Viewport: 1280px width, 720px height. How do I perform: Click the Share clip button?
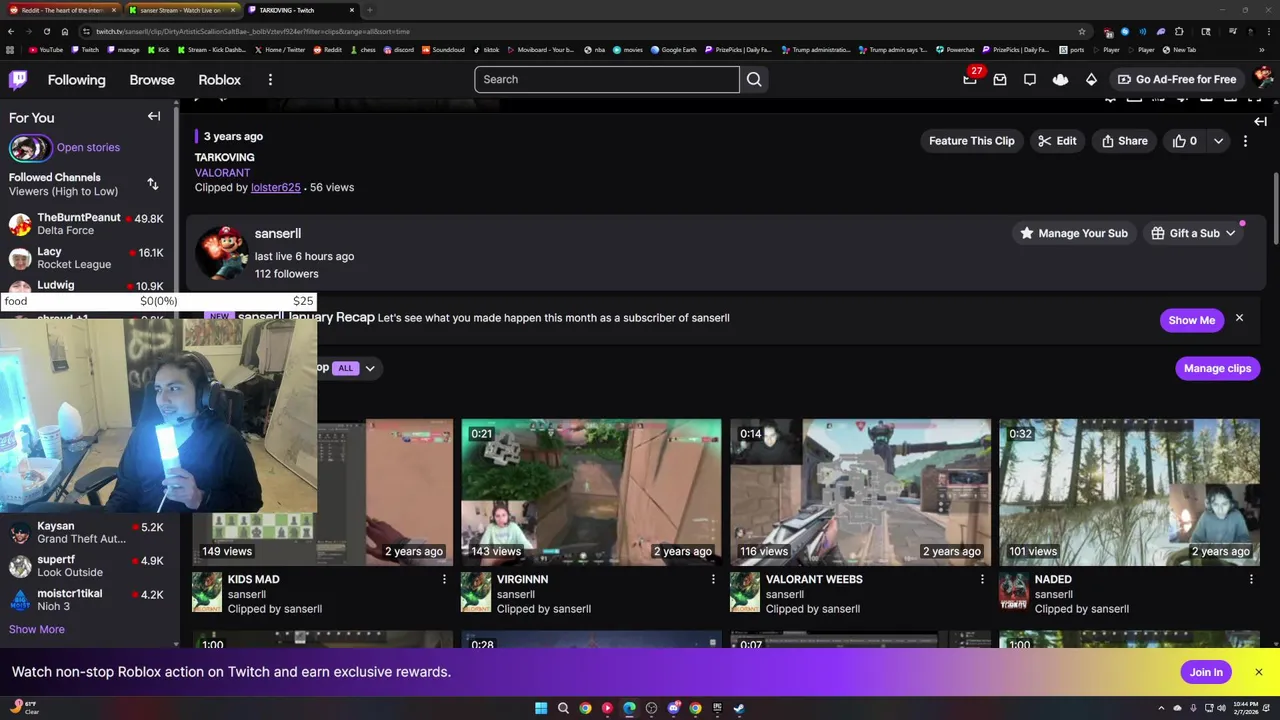point(1124,141)
